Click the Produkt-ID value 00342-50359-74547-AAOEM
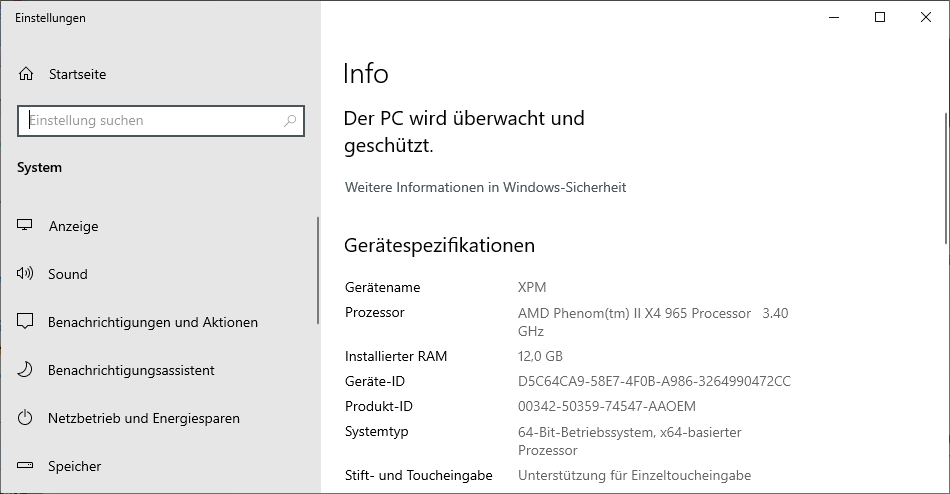Screen dimensions: 950x494 pyautogui.click(x=607, y=406)
